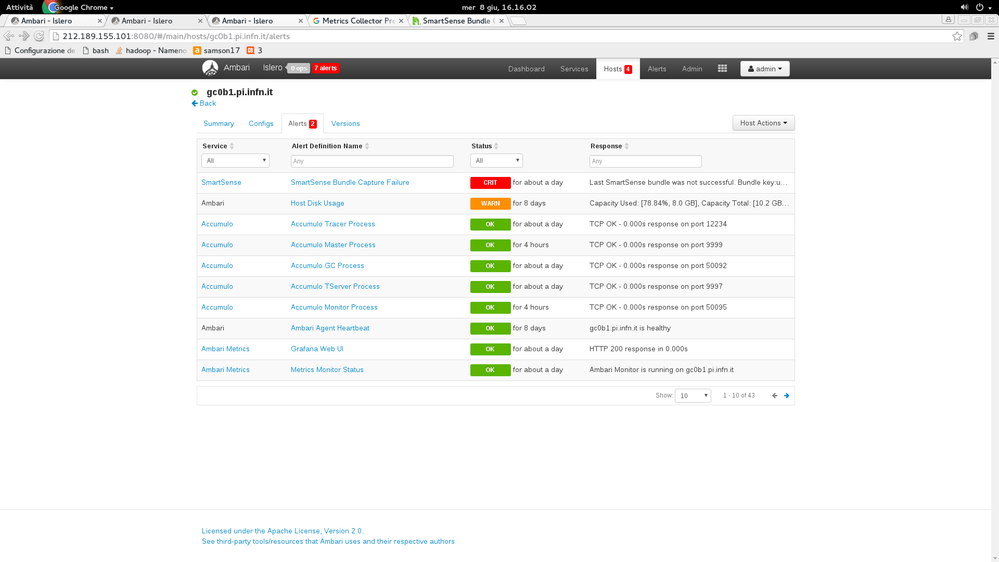Click the Ambari logo icon
Screen dimensions: 999x562
coord(210,68)
